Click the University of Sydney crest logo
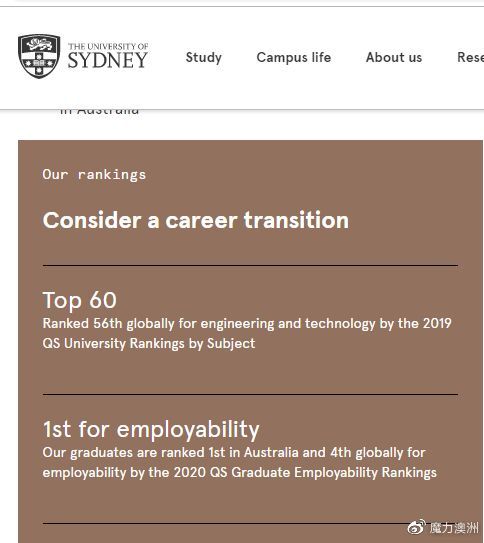Screen dimensions: 484x543 click(x=39, y=56)
